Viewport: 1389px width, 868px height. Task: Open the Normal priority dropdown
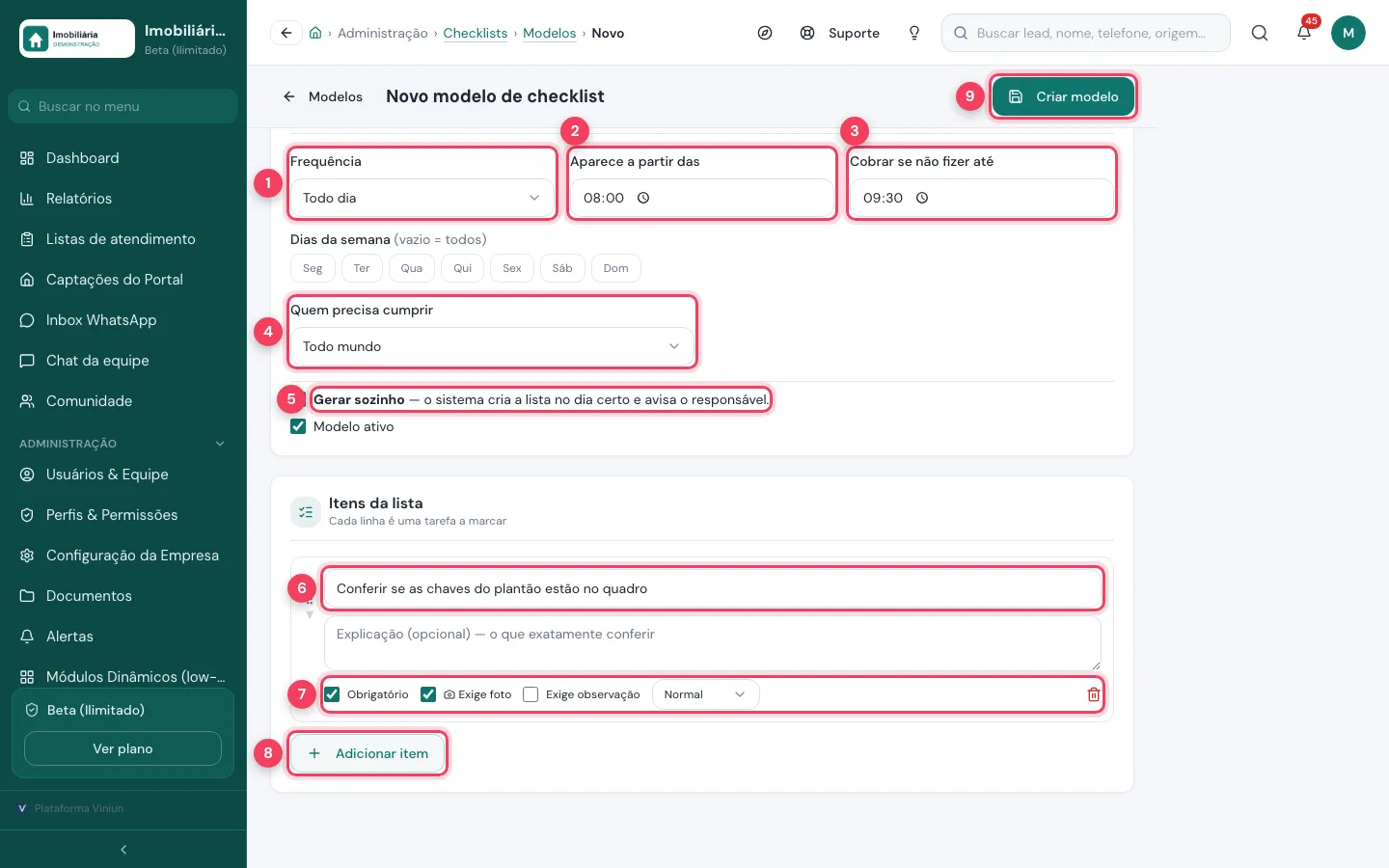click(x=705, y=694)
